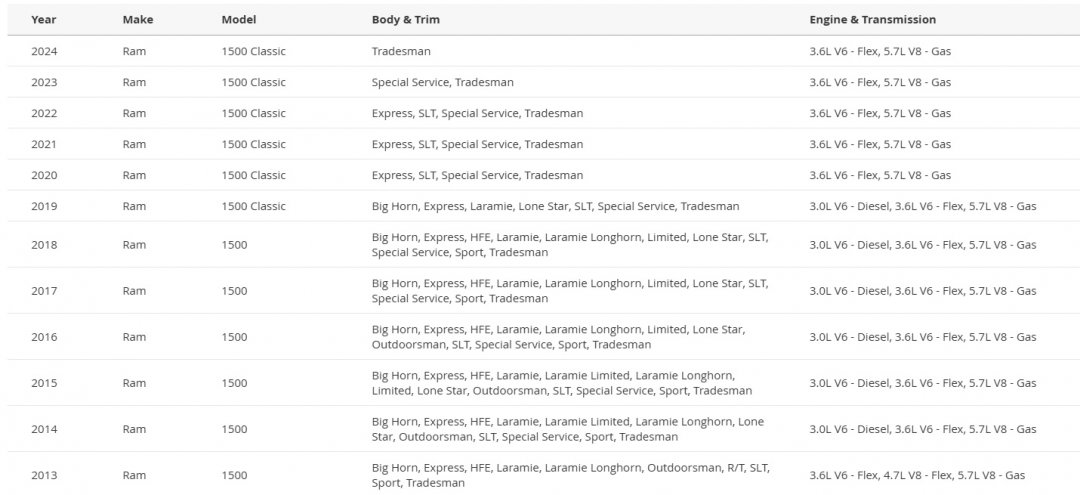Click the 2018 row's engine options cell

923,245
